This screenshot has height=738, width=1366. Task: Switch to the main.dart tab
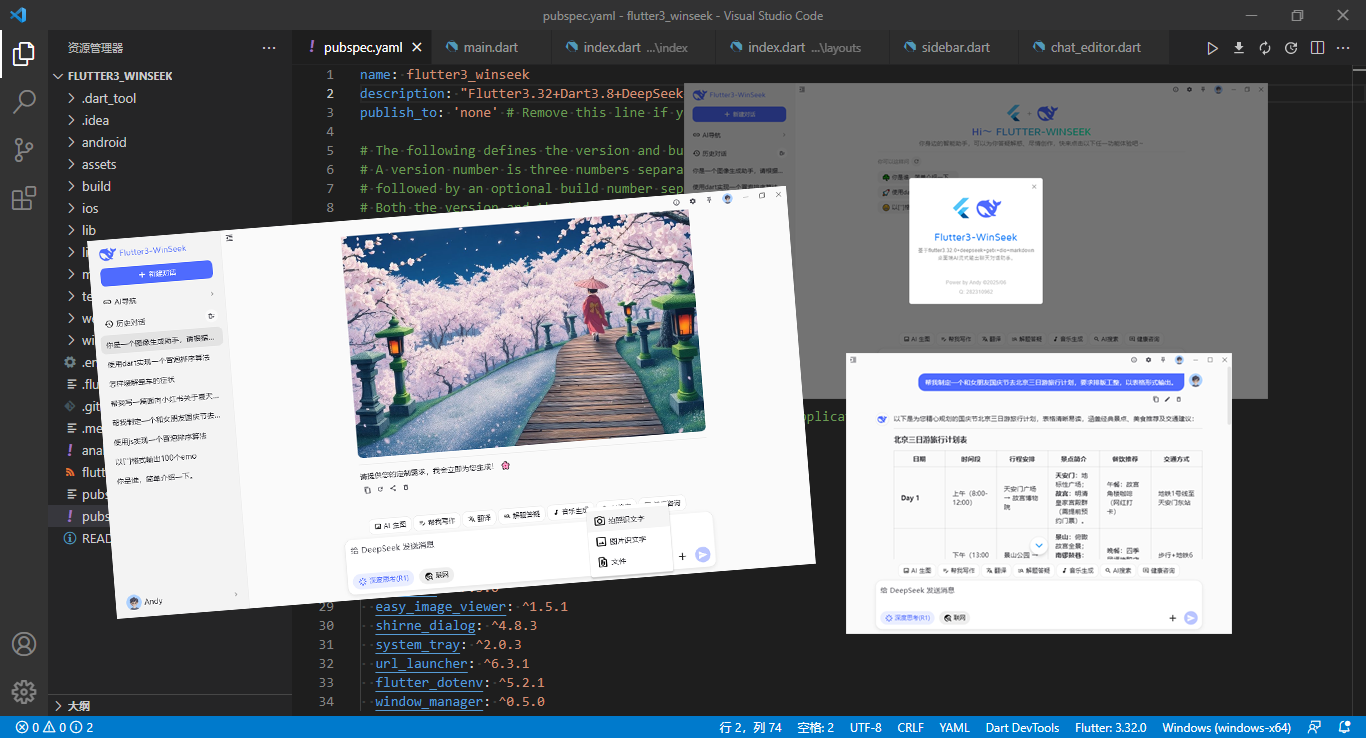[x=491, y=47]
